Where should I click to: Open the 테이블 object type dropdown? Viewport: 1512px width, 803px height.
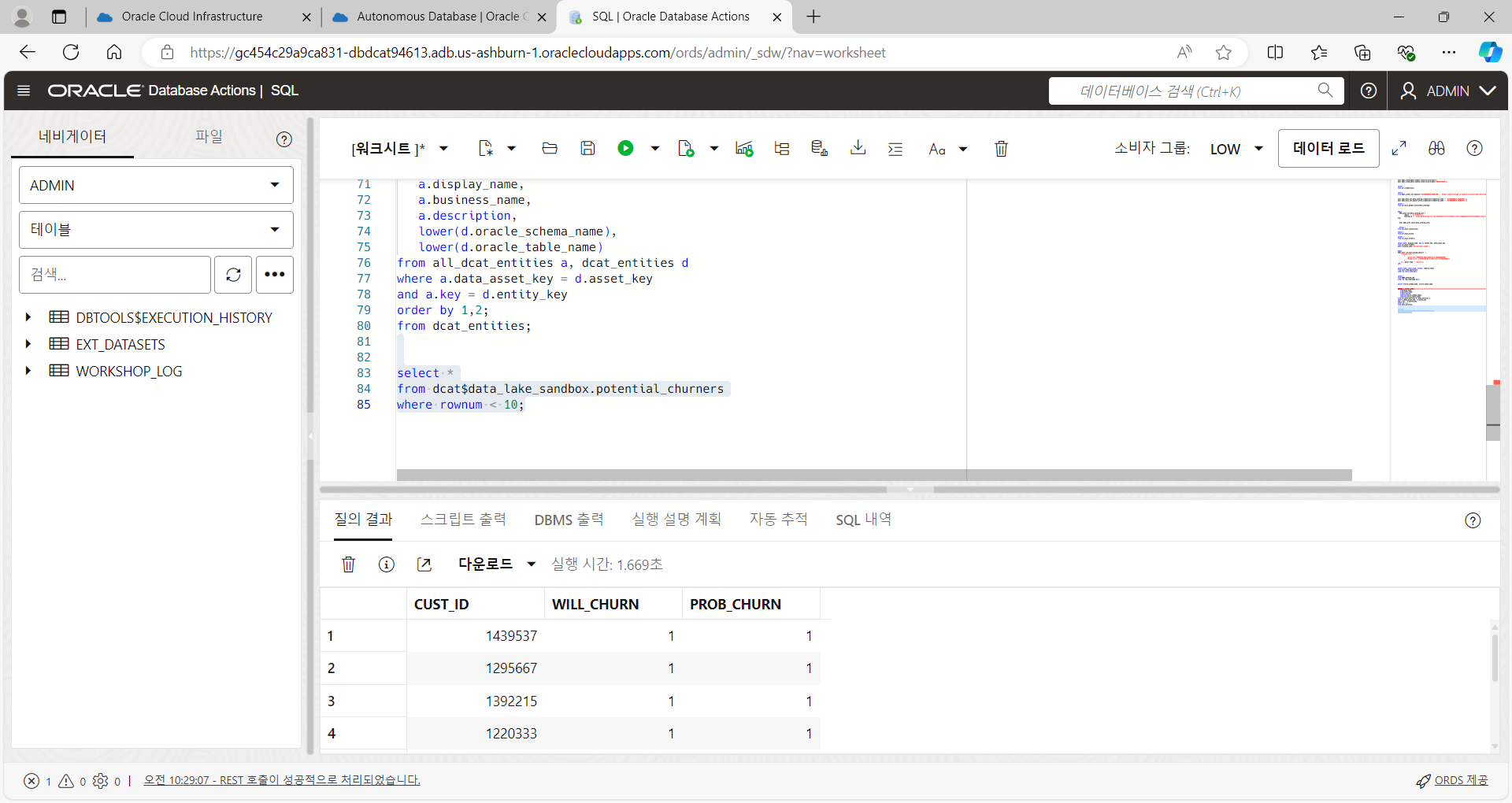point(156,230)
